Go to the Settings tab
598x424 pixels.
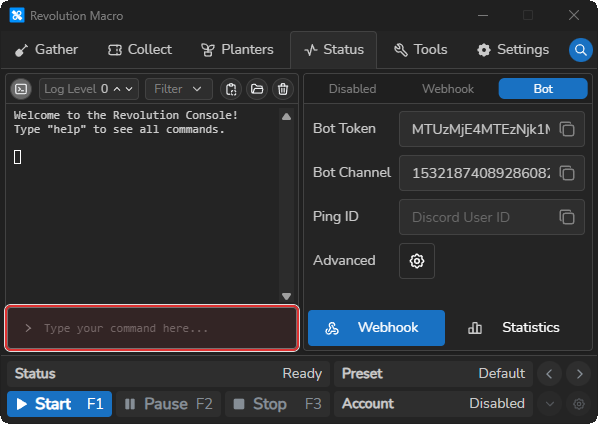pyautogui.click(x=513, y=50)
